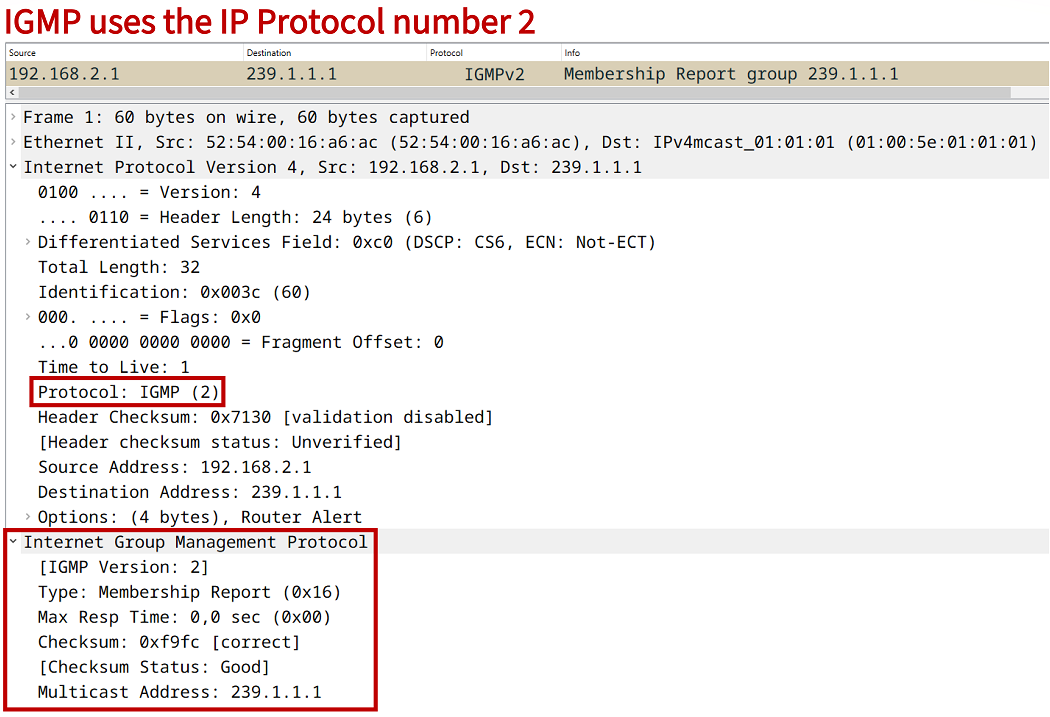Expand the Flags: 0x0 node
Viewport: 1050px width, 717px height.
point(28,318)
